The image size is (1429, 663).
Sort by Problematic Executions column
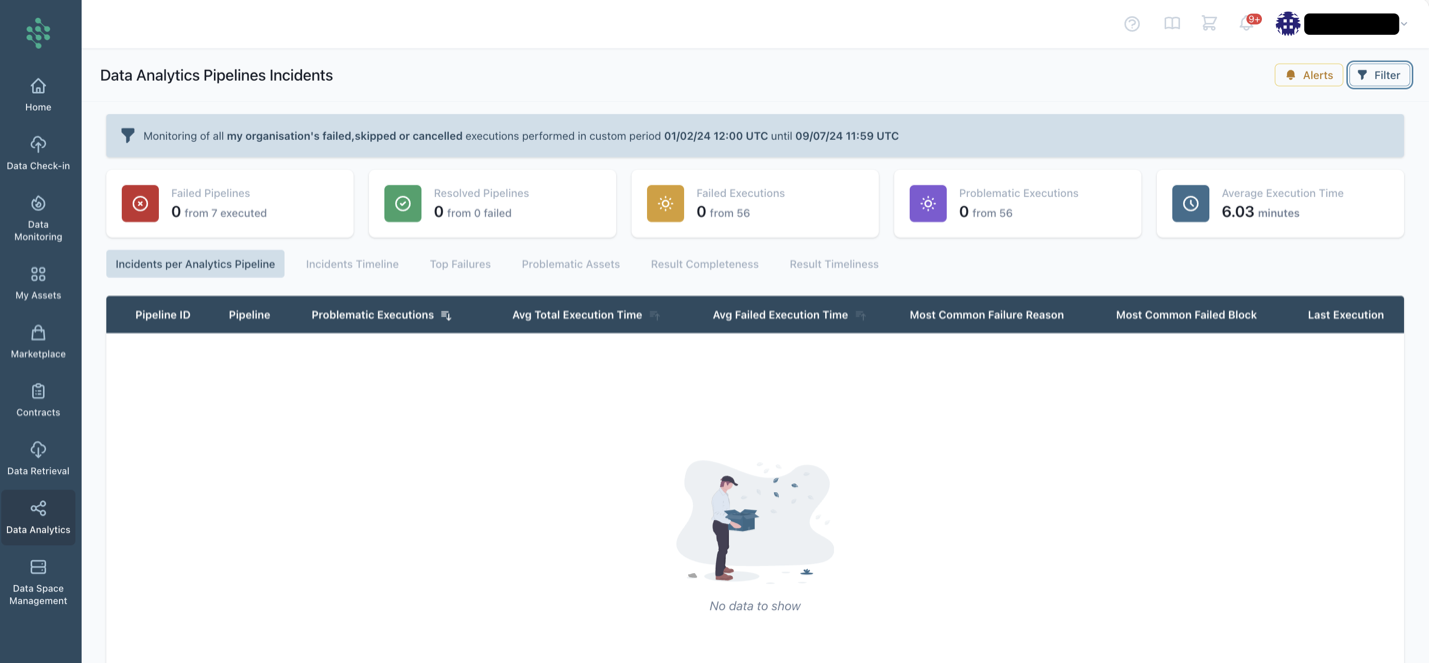[446, 315]
